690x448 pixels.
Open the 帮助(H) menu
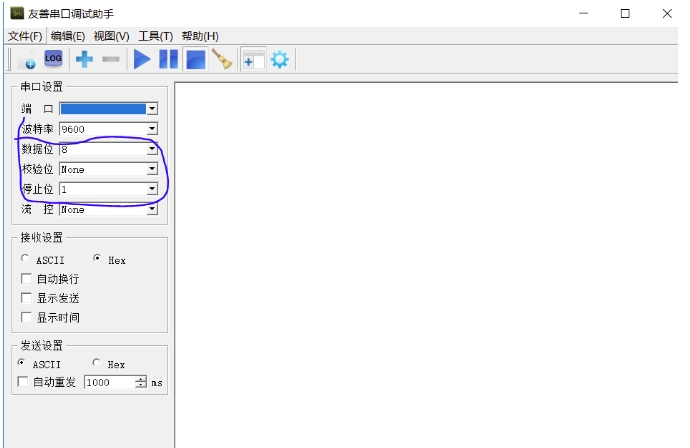[200, 36]
